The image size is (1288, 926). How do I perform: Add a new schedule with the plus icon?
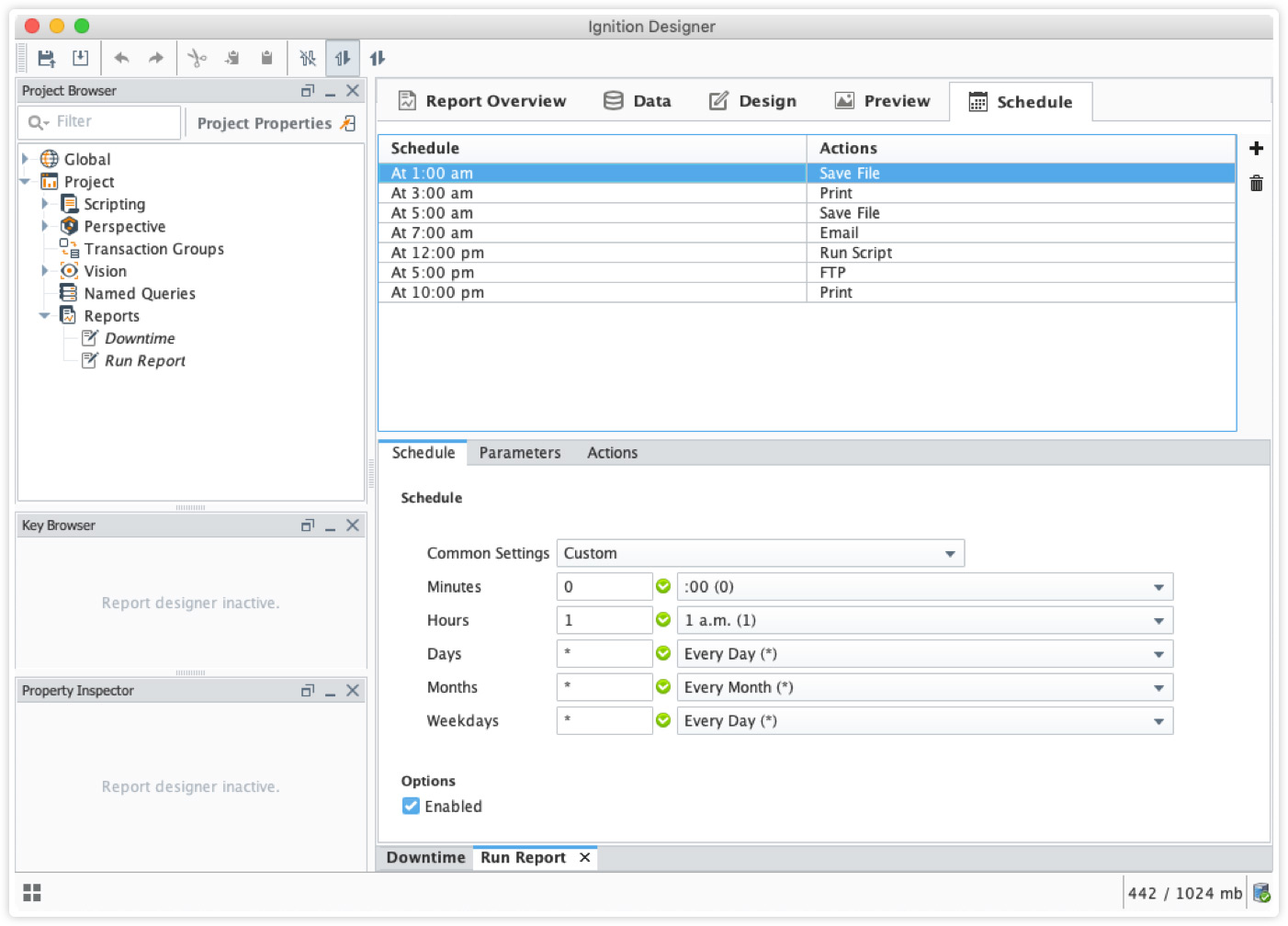(1256, 149)
